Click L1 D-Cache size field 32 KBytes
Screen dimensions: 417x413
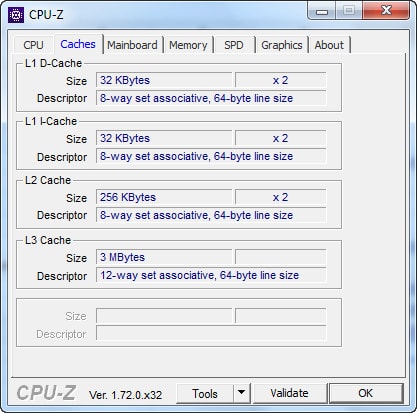[164, 80]
